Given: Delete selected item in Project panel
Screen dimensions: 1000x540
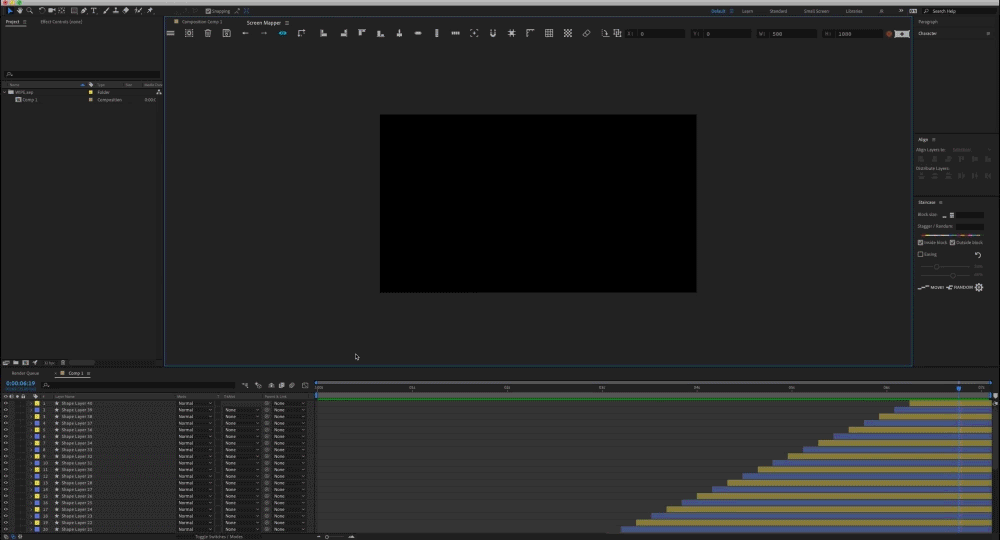Looking at the screenshot, I should click(63, 363).
